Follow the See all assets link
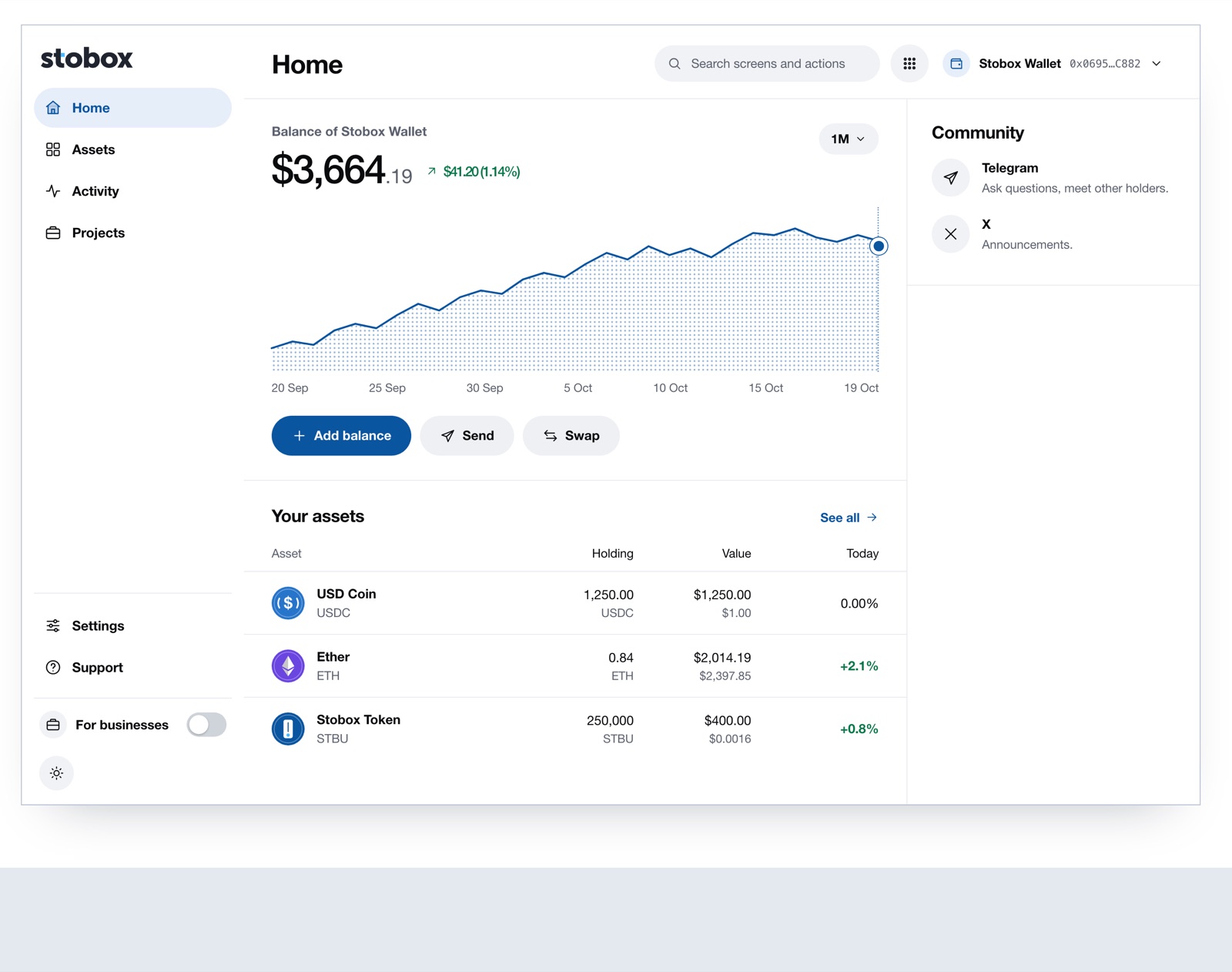This screenshot has height=972, width=1232. (x=849, y=518)
